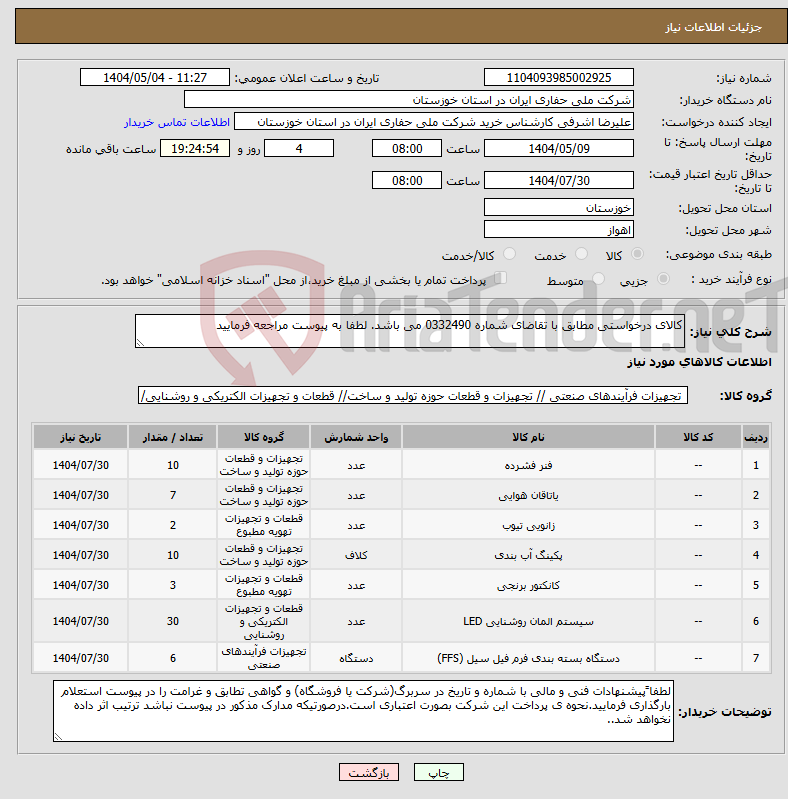Click the گروه کالا column header
The width and height of the screenshot is (788, 799).
(x=264, y=437)
